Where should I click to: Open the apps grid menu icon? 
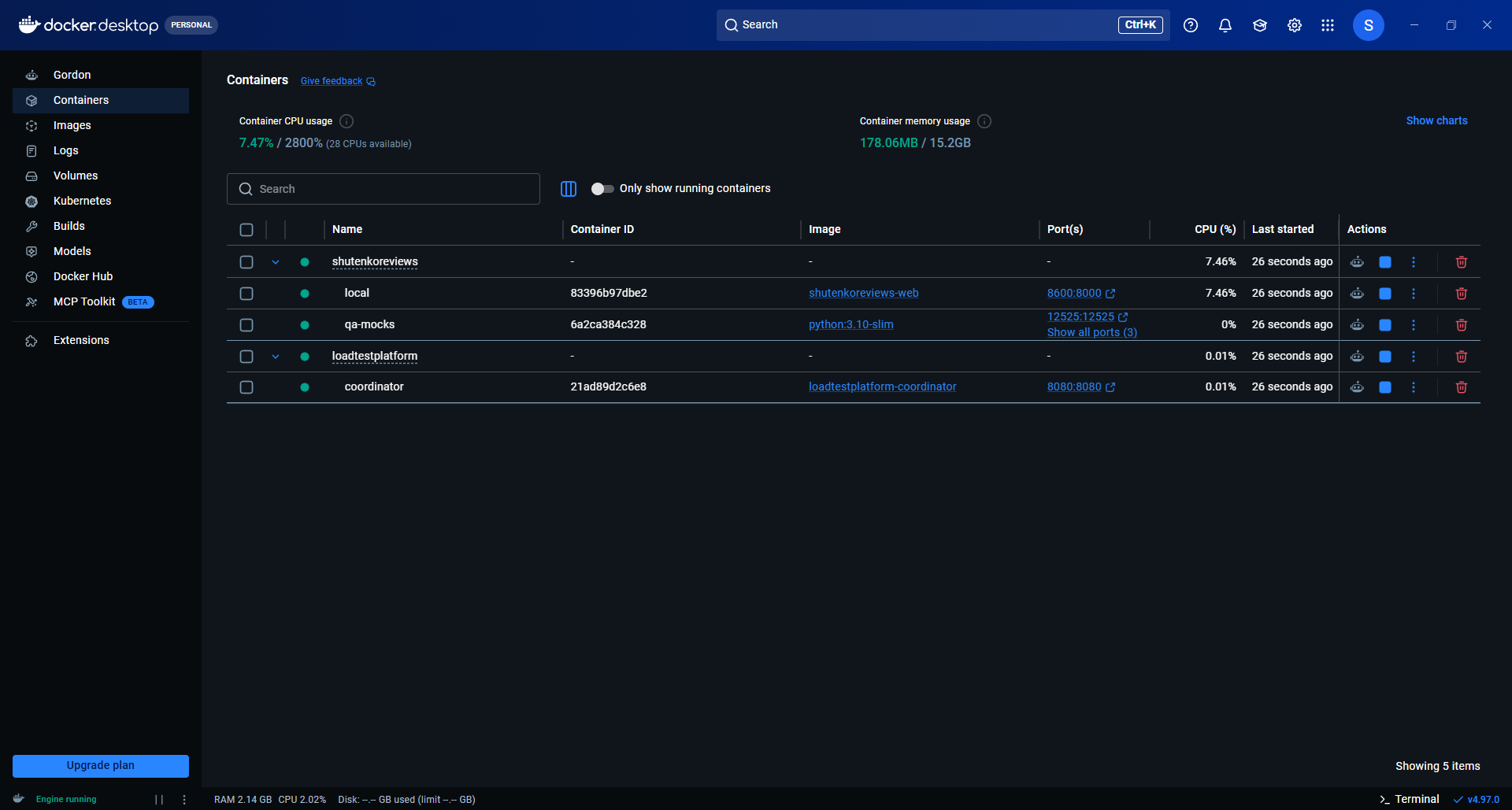point(1328,25)
